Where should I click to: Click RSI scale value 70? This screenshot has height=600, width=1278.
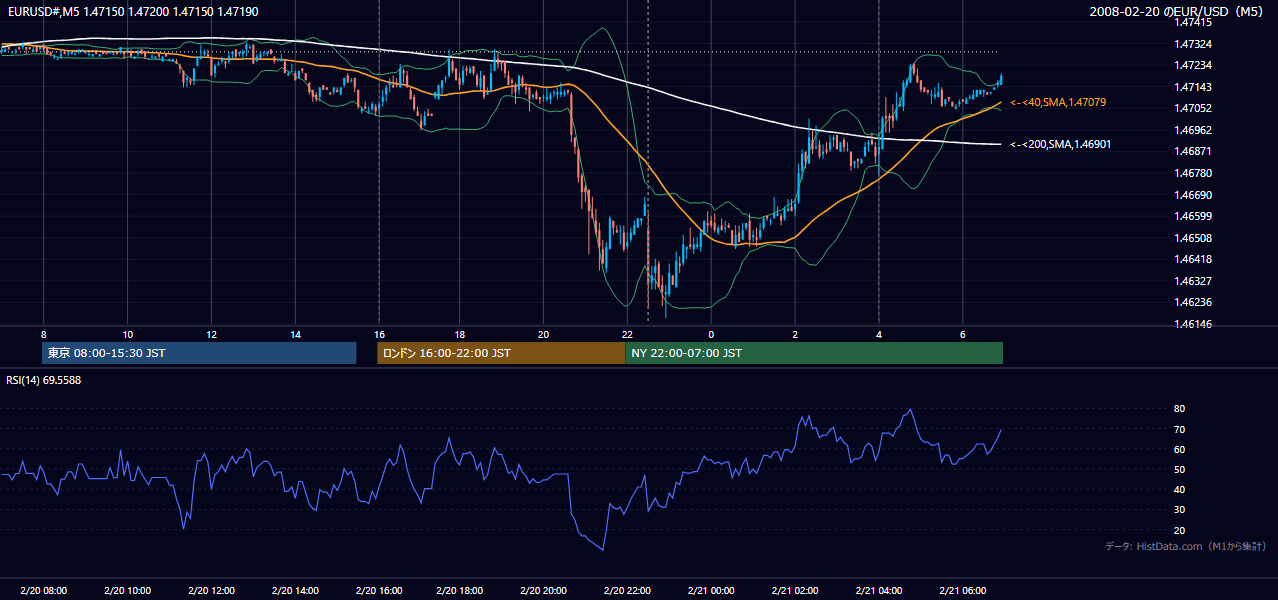point(1180,429)
